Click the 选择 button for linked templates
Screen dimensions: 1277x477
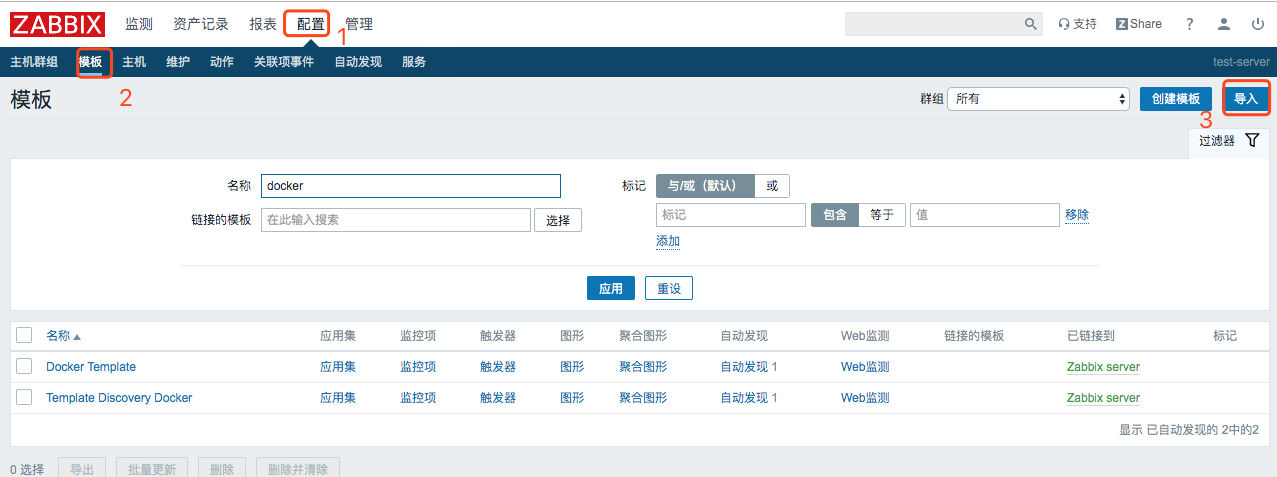(x=558, y=220)
